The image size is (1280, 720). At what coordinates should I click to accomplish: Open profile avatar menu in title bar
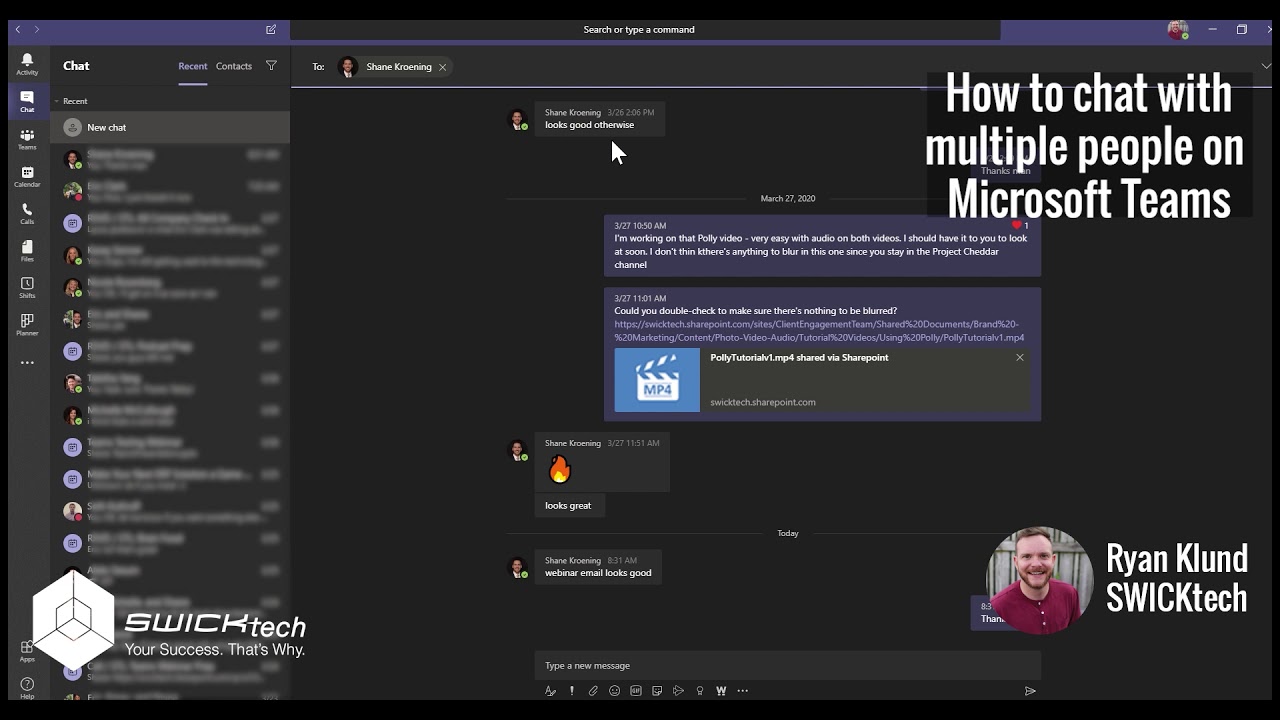coord(1179,29)
